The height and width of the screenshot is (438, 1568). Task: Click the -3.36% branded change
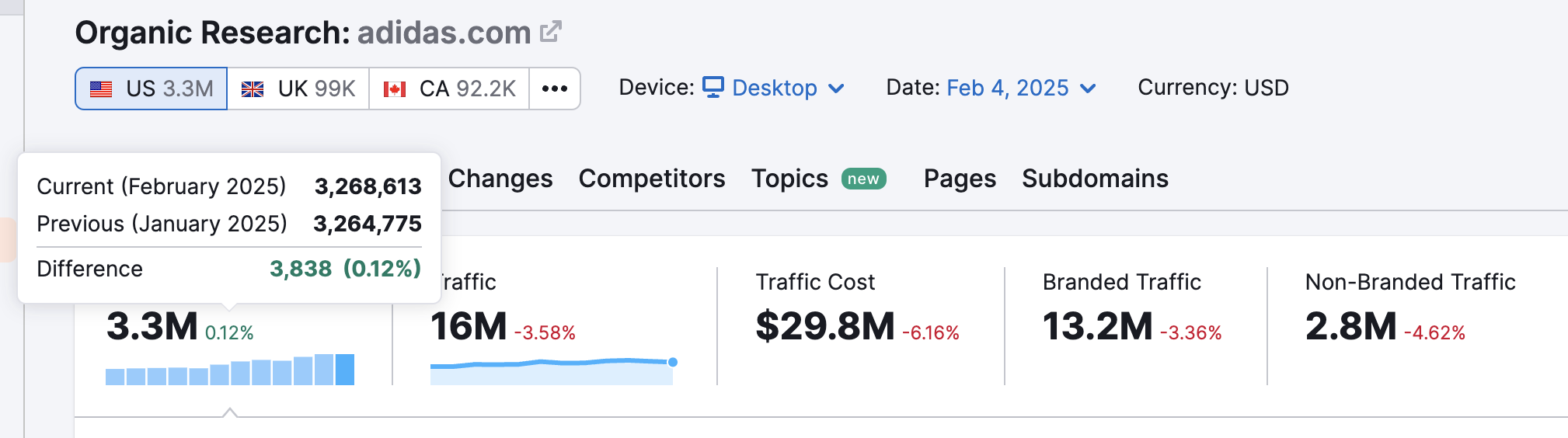pyautogui.click(x=1190, y=333)
